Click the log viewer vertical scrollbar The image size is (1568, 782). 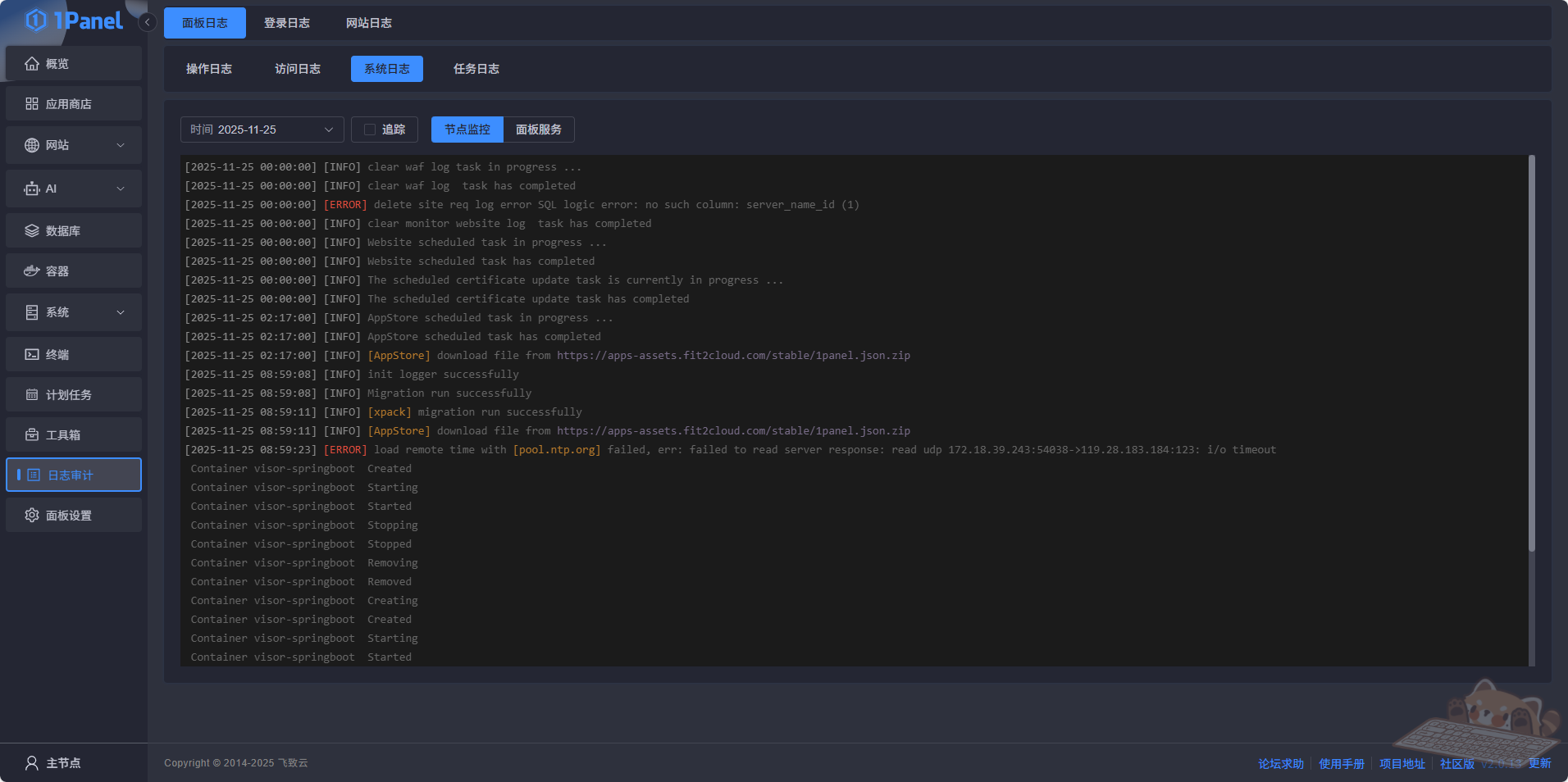pos(1531,352)
